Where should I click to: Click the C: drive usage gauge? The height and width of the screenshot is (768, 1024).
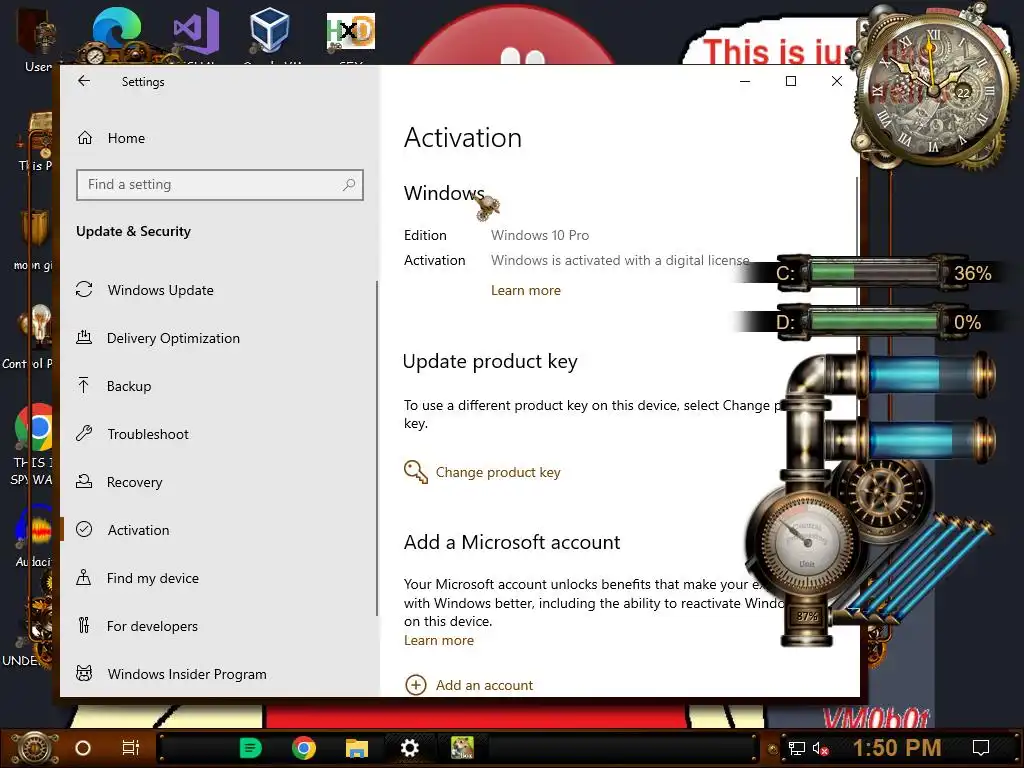click(x=873, y=272)
